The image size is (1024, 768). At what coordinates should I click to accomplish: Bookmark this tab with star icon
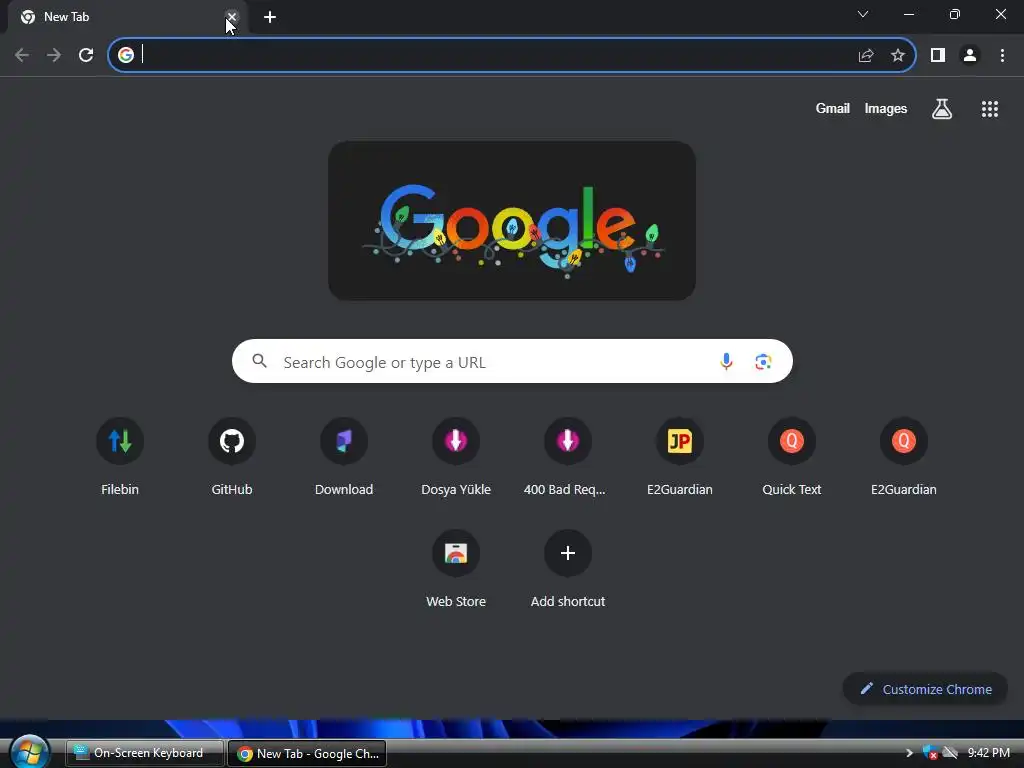(898, 56)
